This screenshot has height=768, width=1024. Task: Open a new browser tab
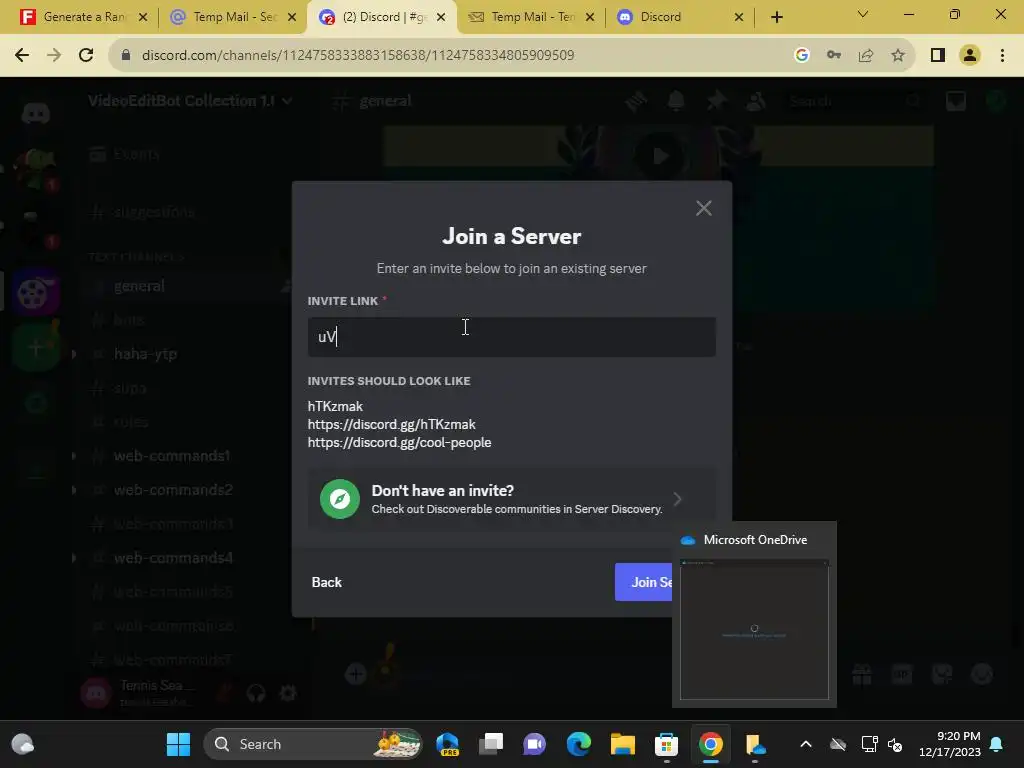point(776,17)
